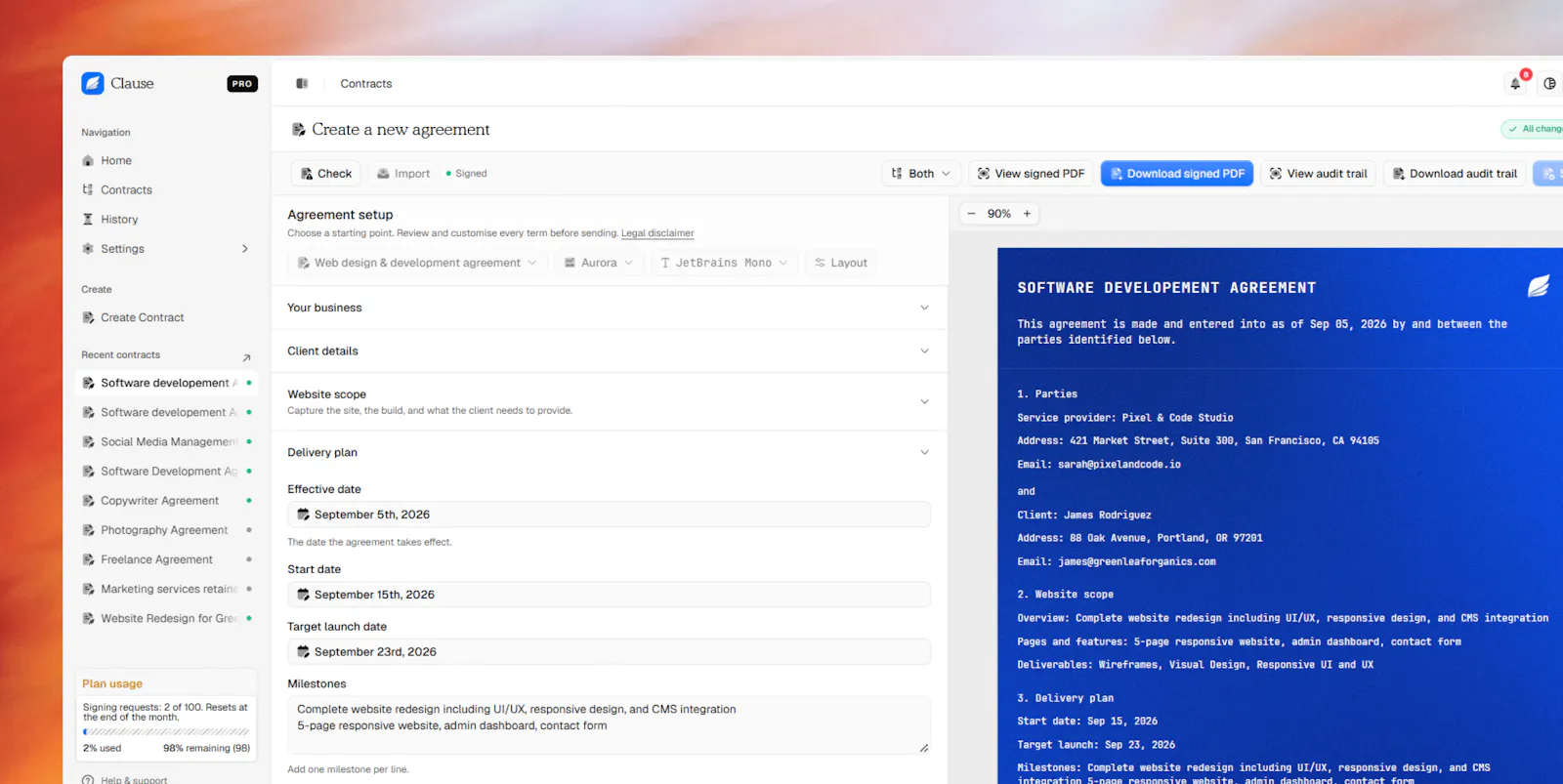Click the plan usage progress bar
Screen dimensions: 1563x784
coord(166,731)
